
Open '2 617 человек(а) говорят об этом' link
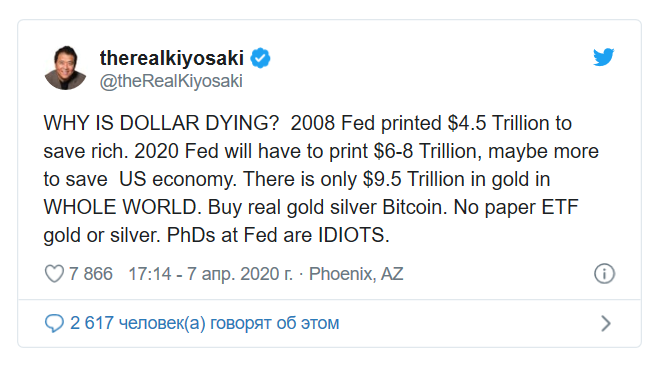click(x=204, y=323)
